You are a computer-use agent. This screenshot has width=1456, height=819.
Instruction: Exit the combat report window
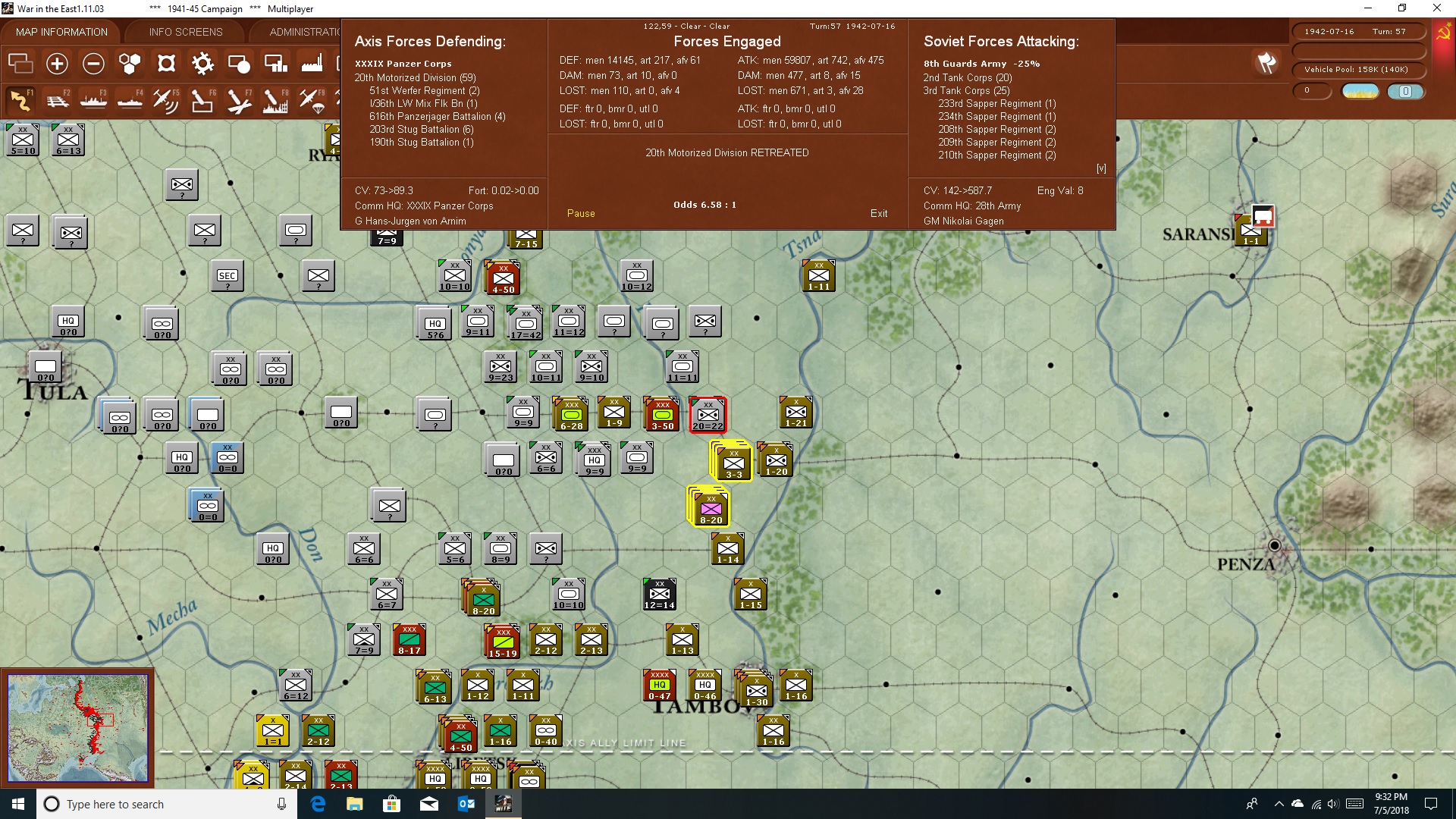879,214
